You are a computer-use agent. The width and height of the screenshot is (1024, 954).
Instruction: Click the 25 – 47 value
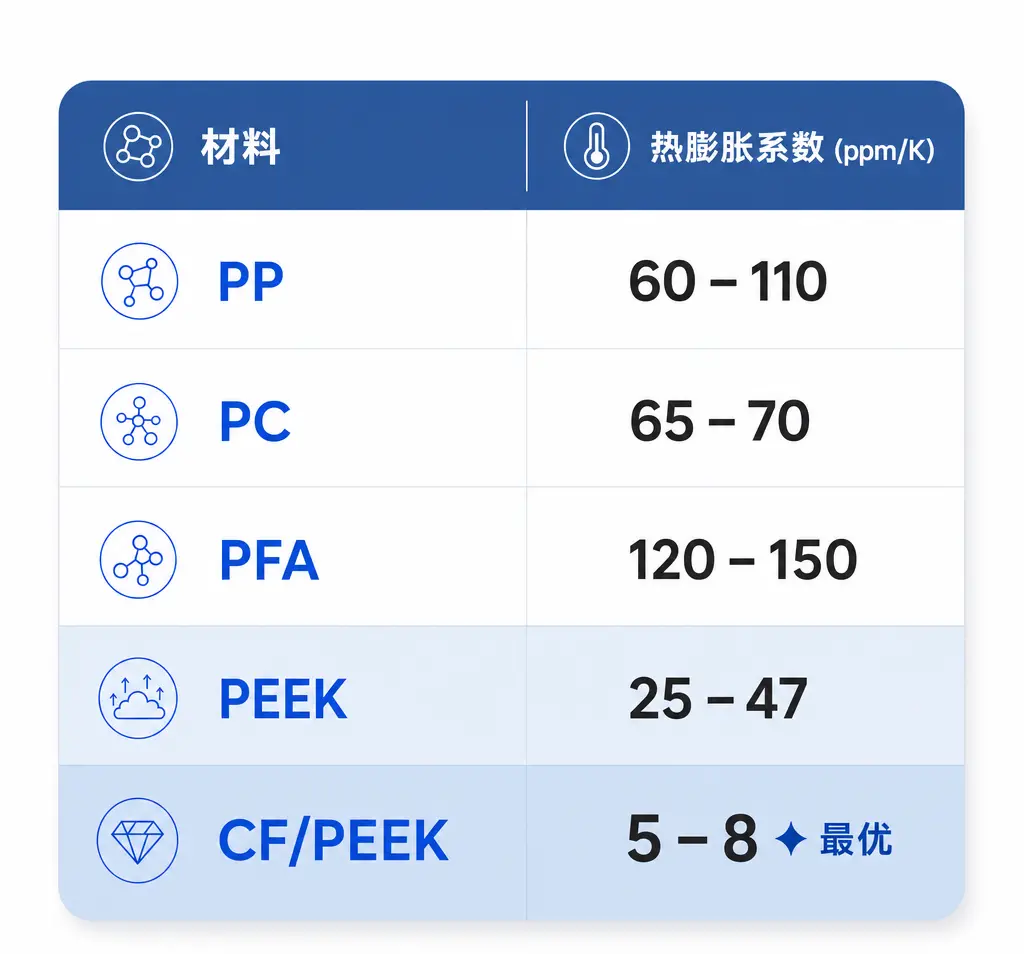click(718, 699)
